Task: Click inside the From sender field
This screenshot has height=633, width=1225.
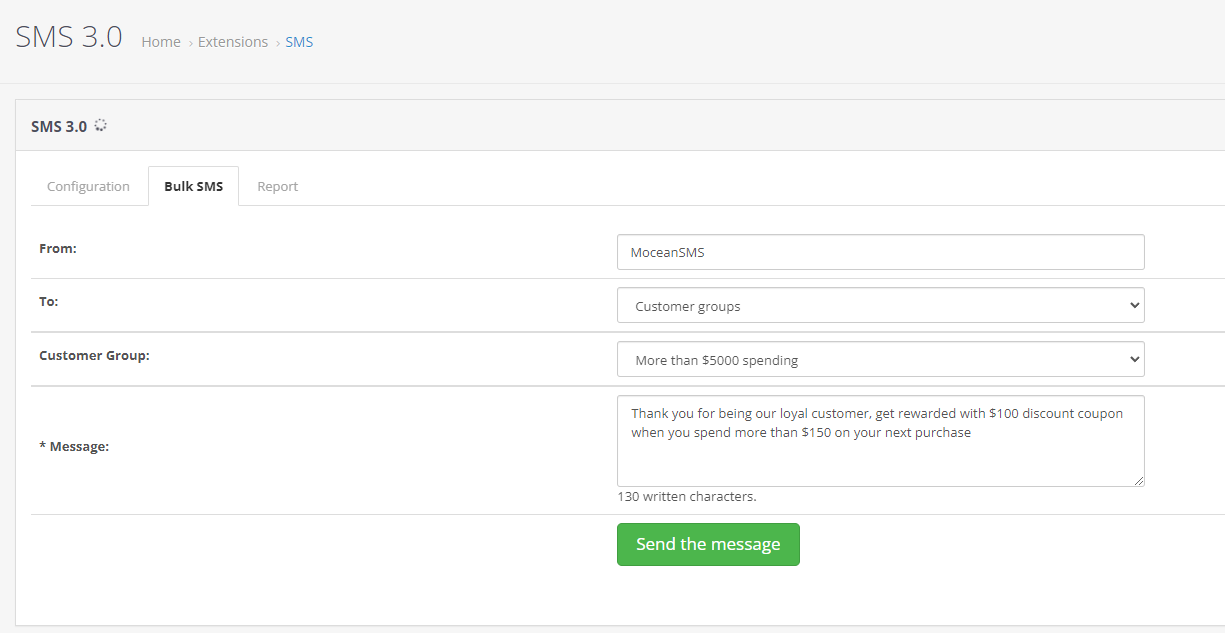Action: 879,251
